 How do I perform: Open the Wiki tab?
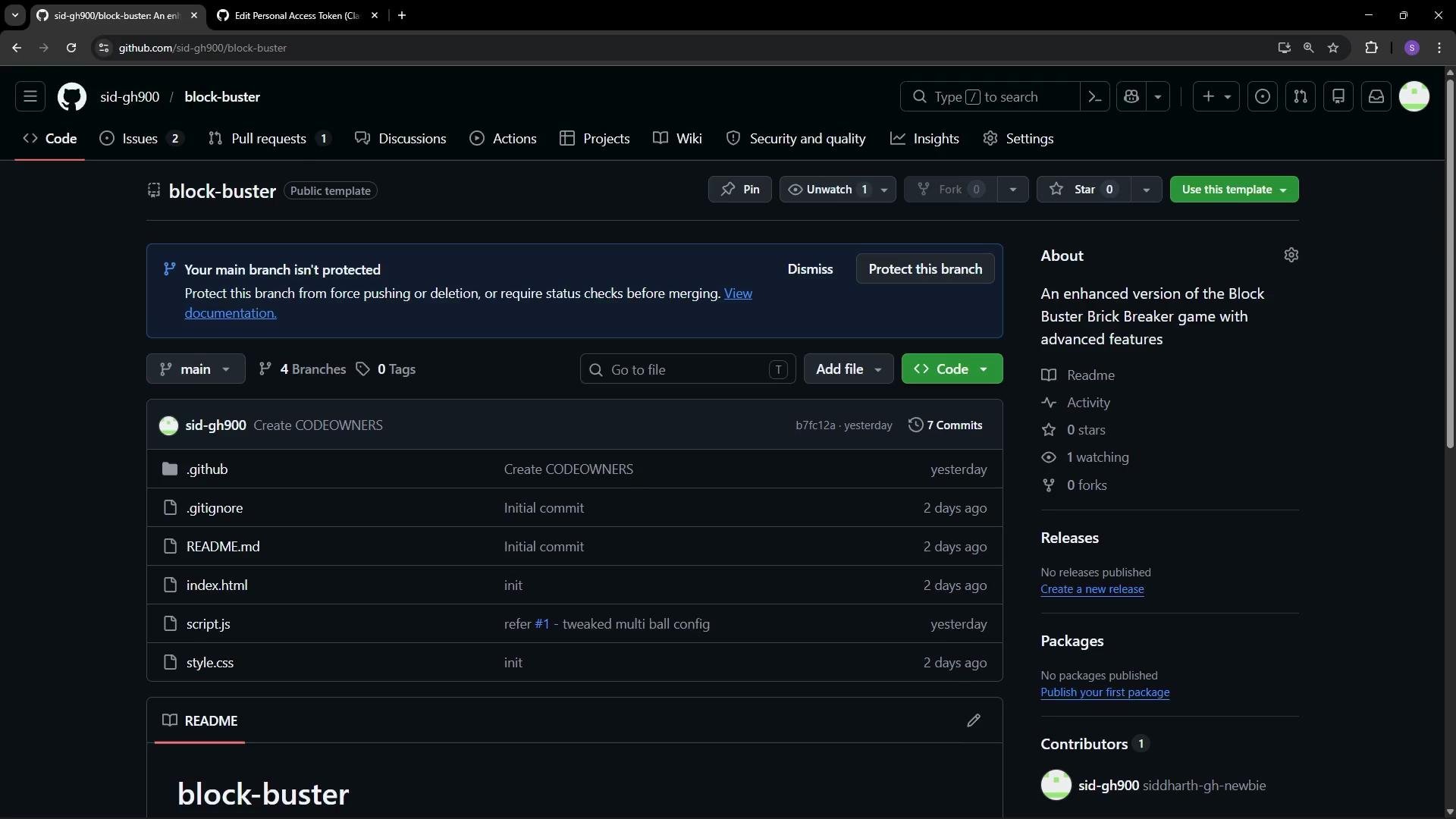point(678,139)
